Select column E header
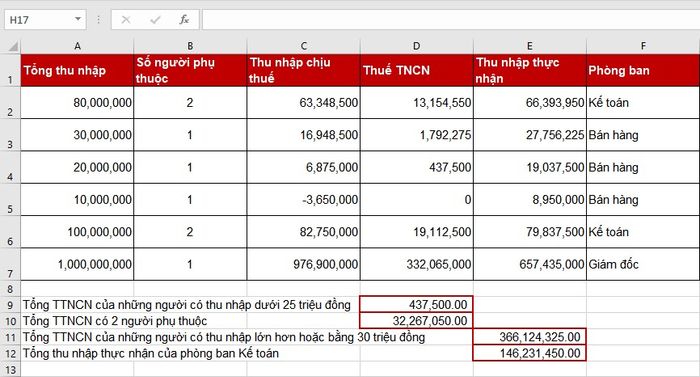 [x=529, y=46]
